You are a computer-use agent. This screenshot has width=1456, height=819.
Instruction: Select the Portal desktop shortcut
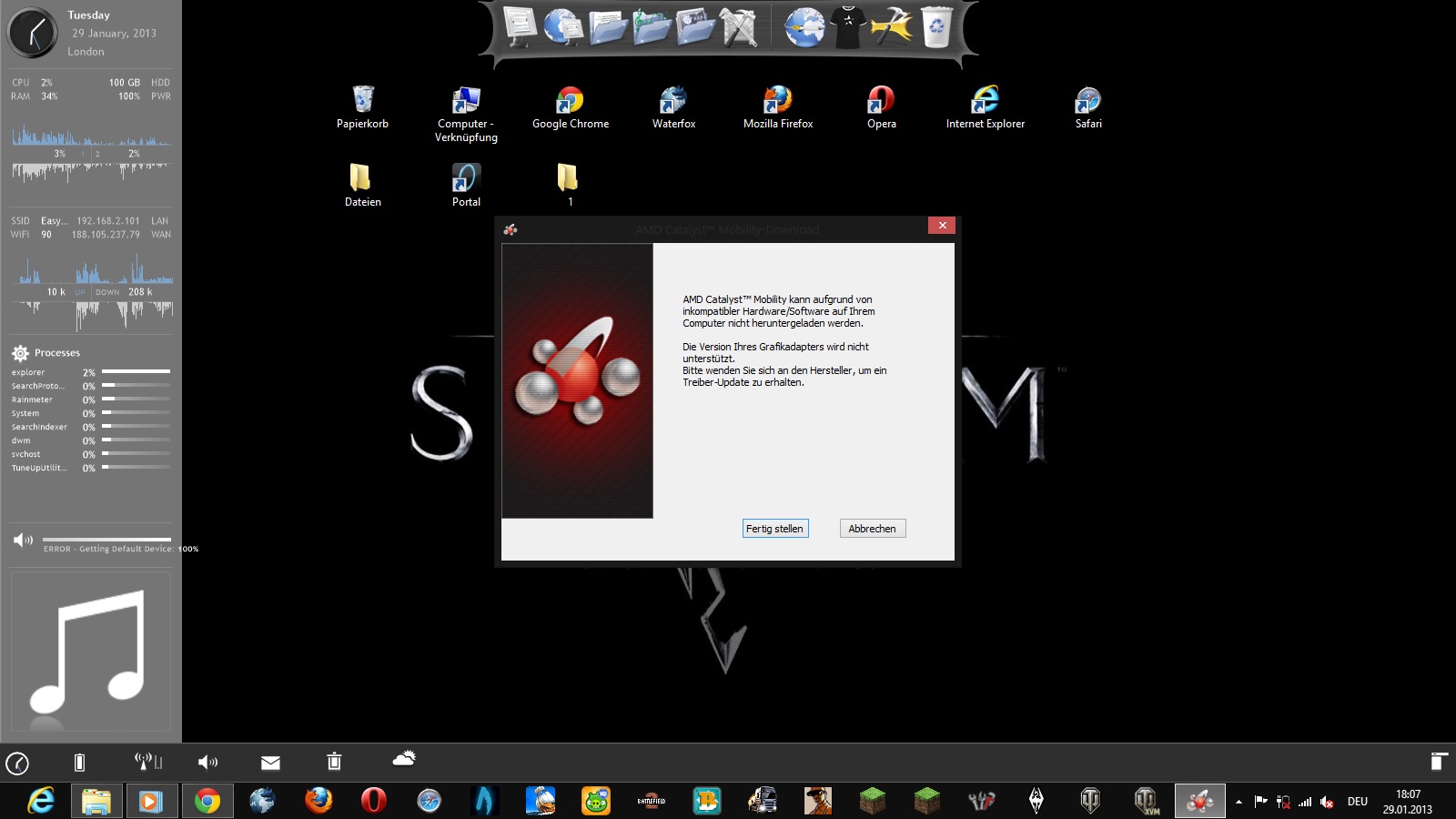[x=466, y=185]
